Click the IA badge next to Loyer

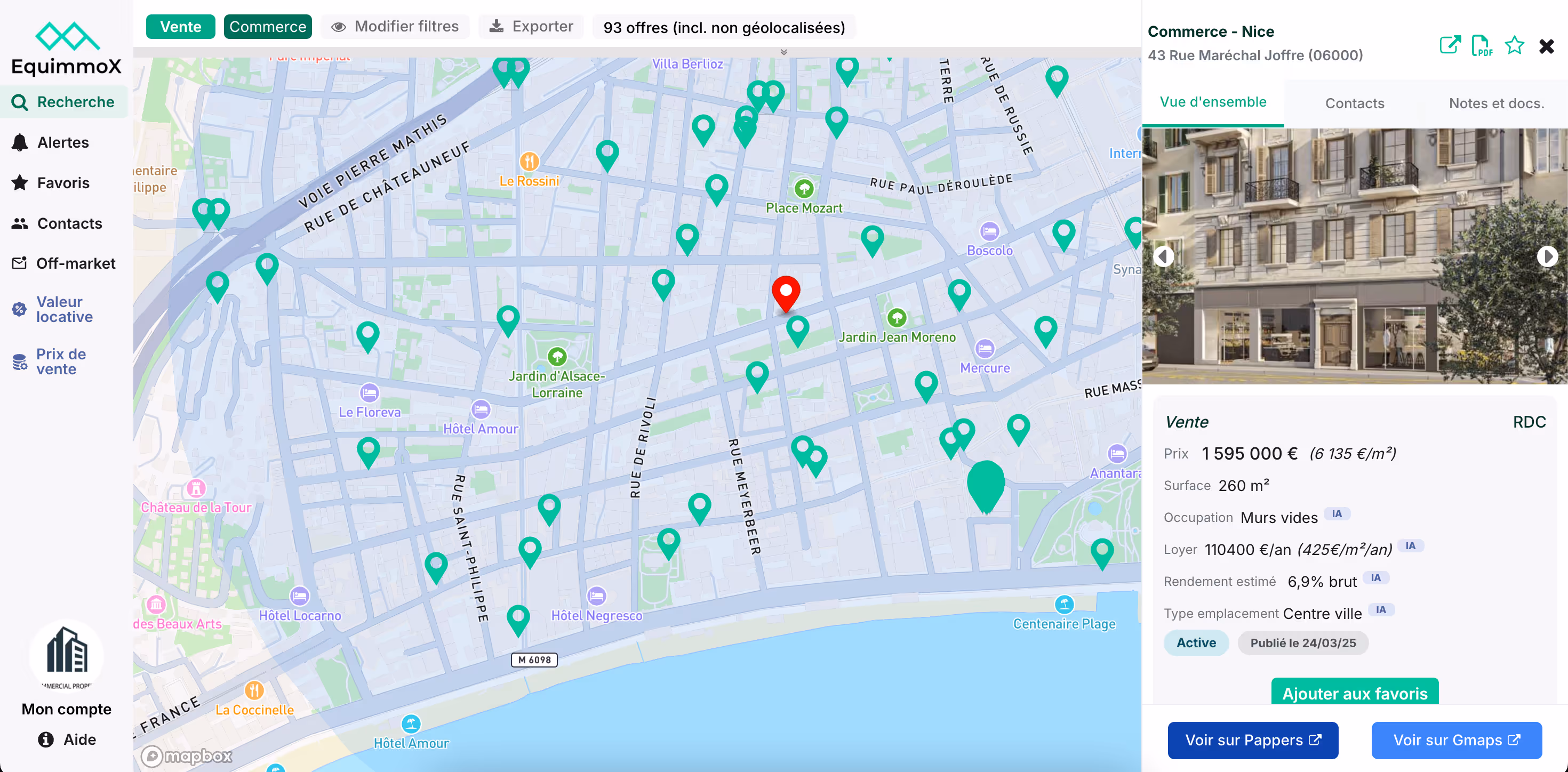(1410, 546)
